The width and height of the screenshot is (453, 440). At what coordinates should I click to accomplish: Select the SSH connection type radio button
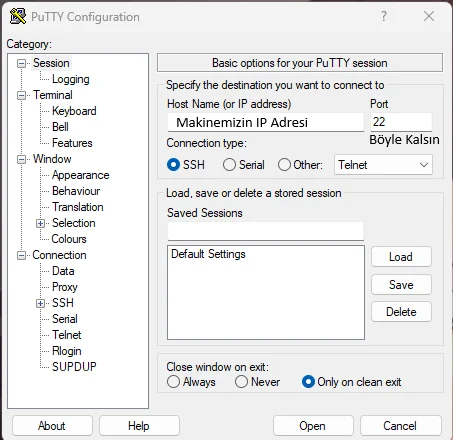click(x=173, y=165)
